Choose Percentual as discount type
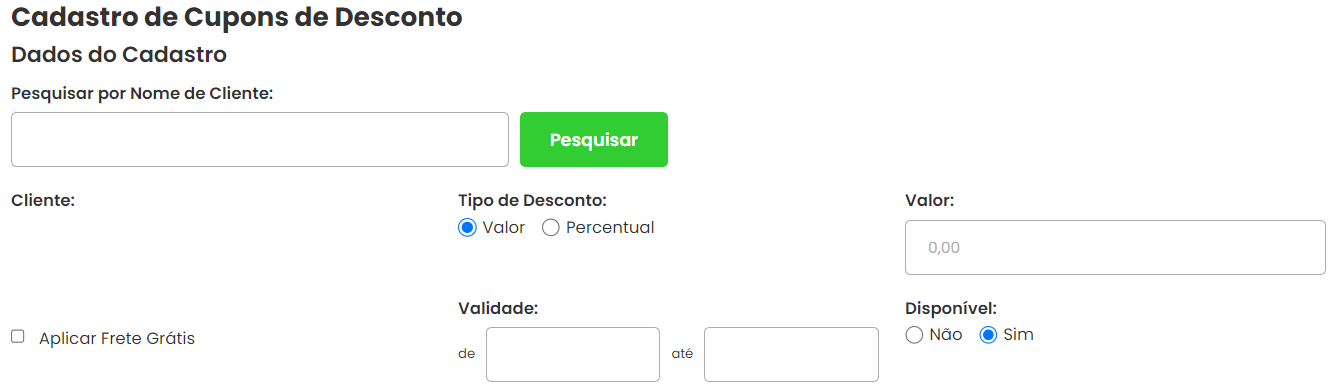Screen dimensions: 1331x389 [550, 228]
